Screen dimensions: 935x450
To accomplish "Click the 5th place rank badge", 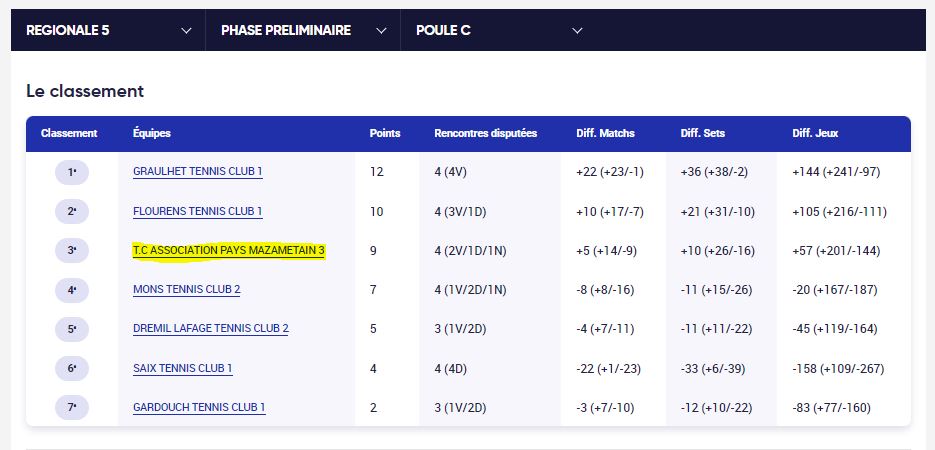I will (72, 329).
